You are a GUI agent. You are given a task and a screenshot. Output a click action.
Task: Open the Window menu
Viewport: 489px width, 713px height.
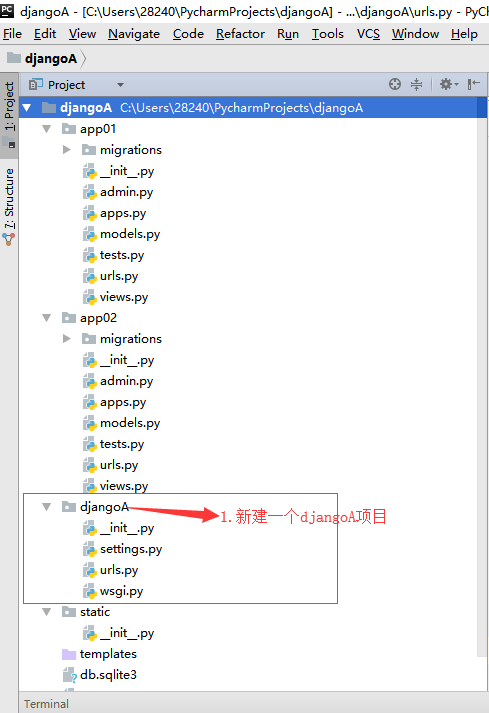click(415, 34)
